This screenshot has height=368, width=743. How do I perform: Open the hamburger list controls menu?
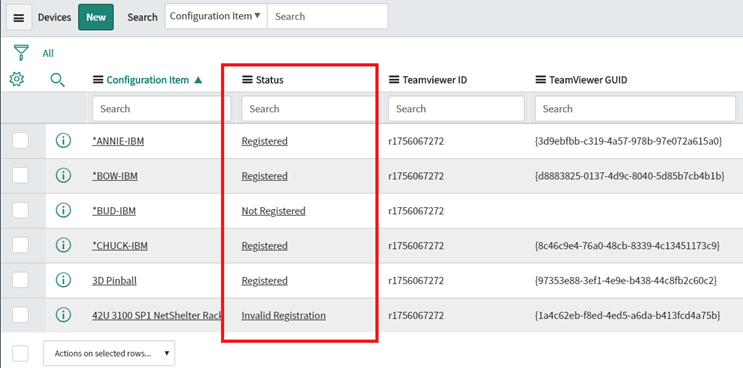tap(18, 18)
